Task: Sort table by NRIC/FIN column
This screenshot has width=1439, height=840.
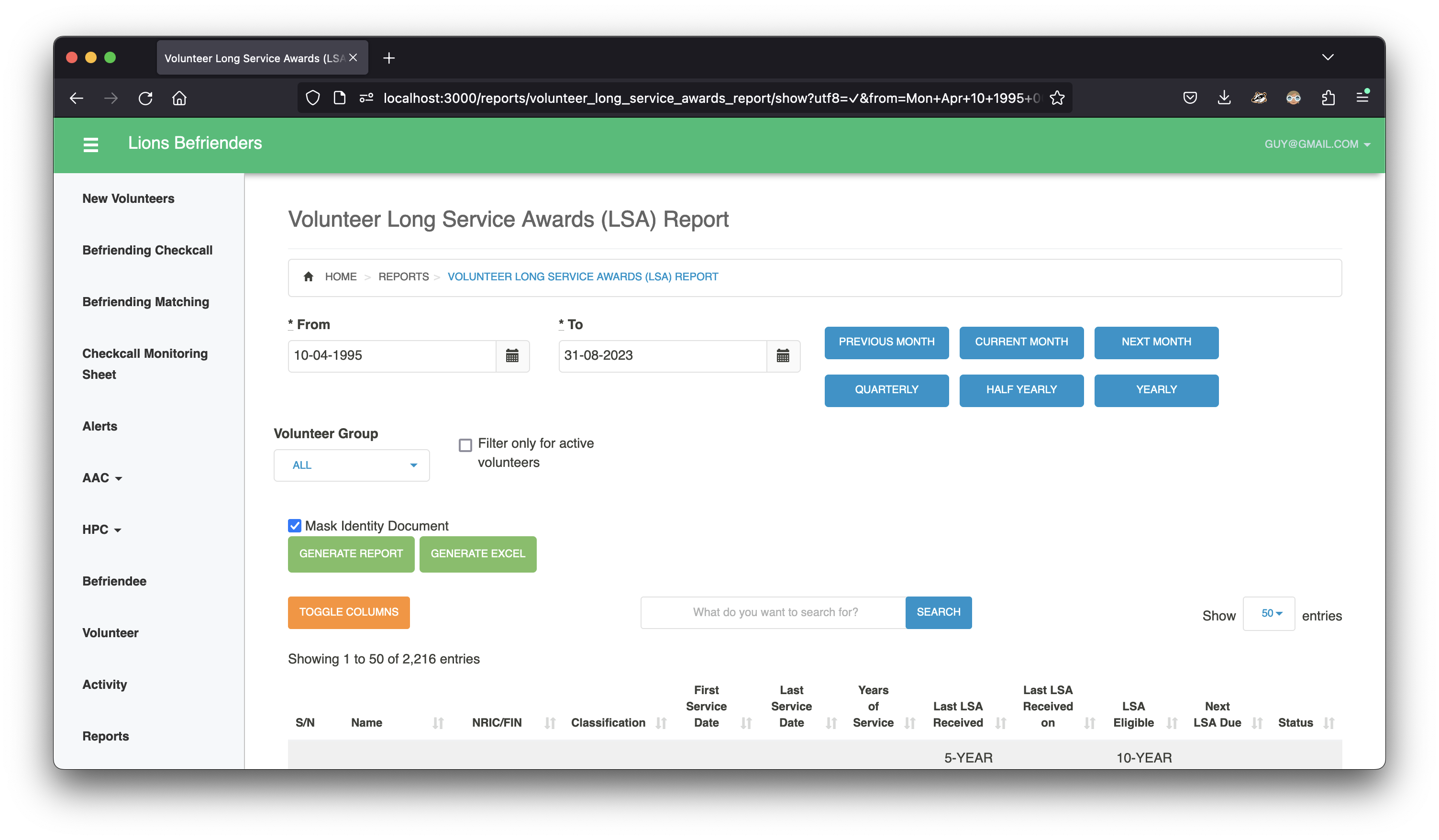Action: tap(550, 723)
